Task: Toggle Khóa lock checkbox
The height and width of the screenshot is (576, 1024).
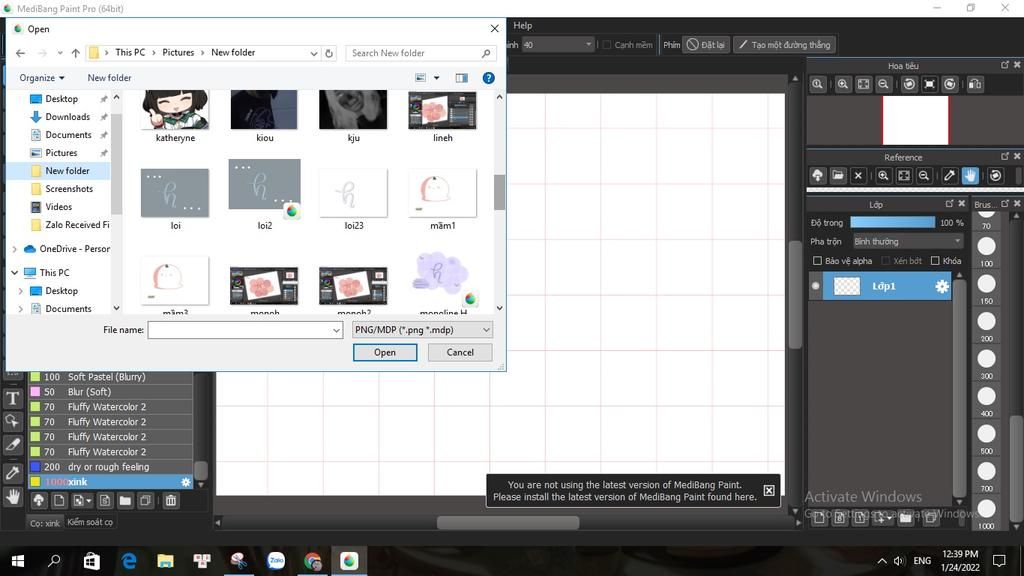Action: [935, 261]
